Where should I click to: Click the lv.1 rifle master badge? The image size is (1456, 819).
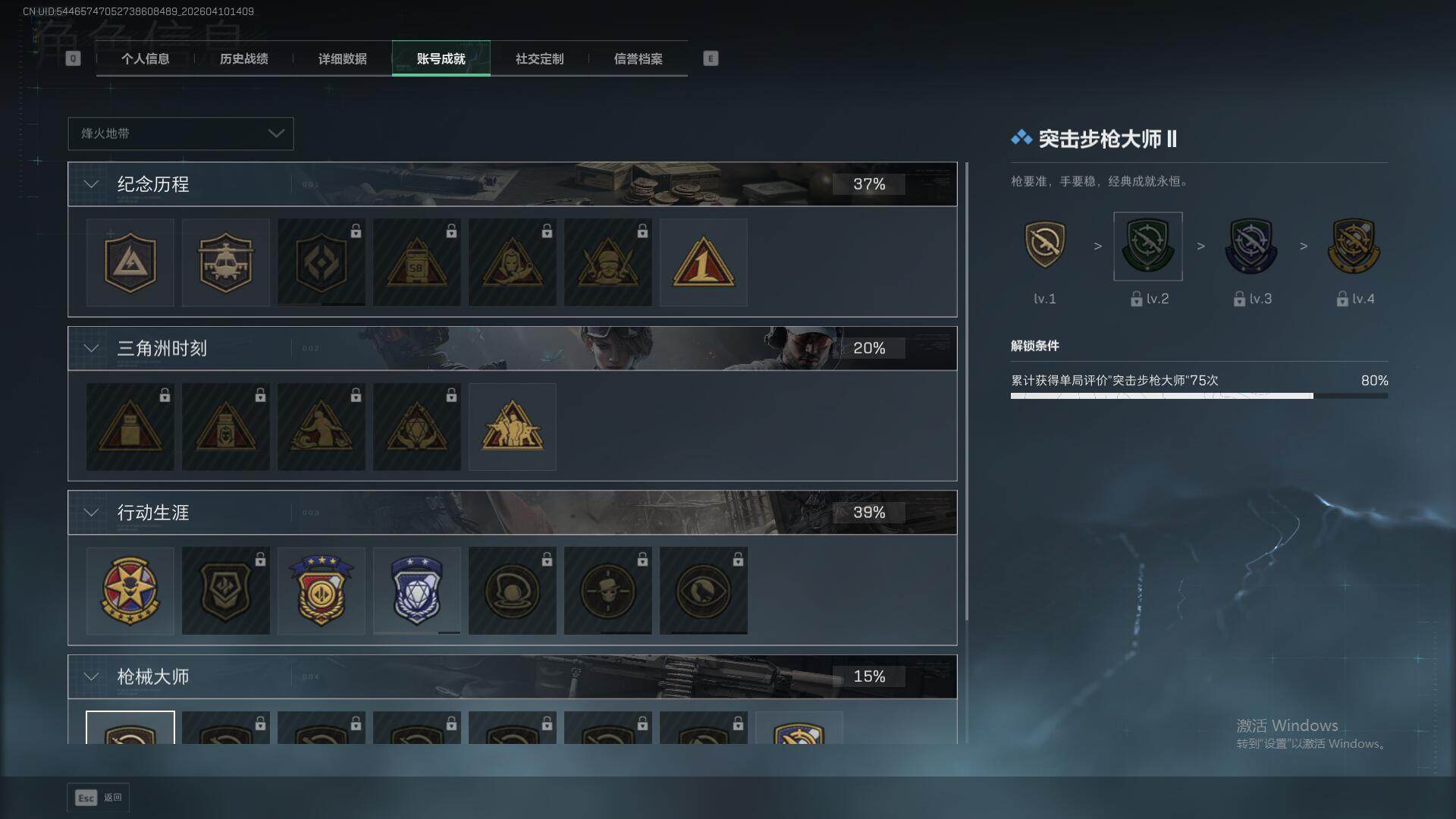pos(1044,246)
